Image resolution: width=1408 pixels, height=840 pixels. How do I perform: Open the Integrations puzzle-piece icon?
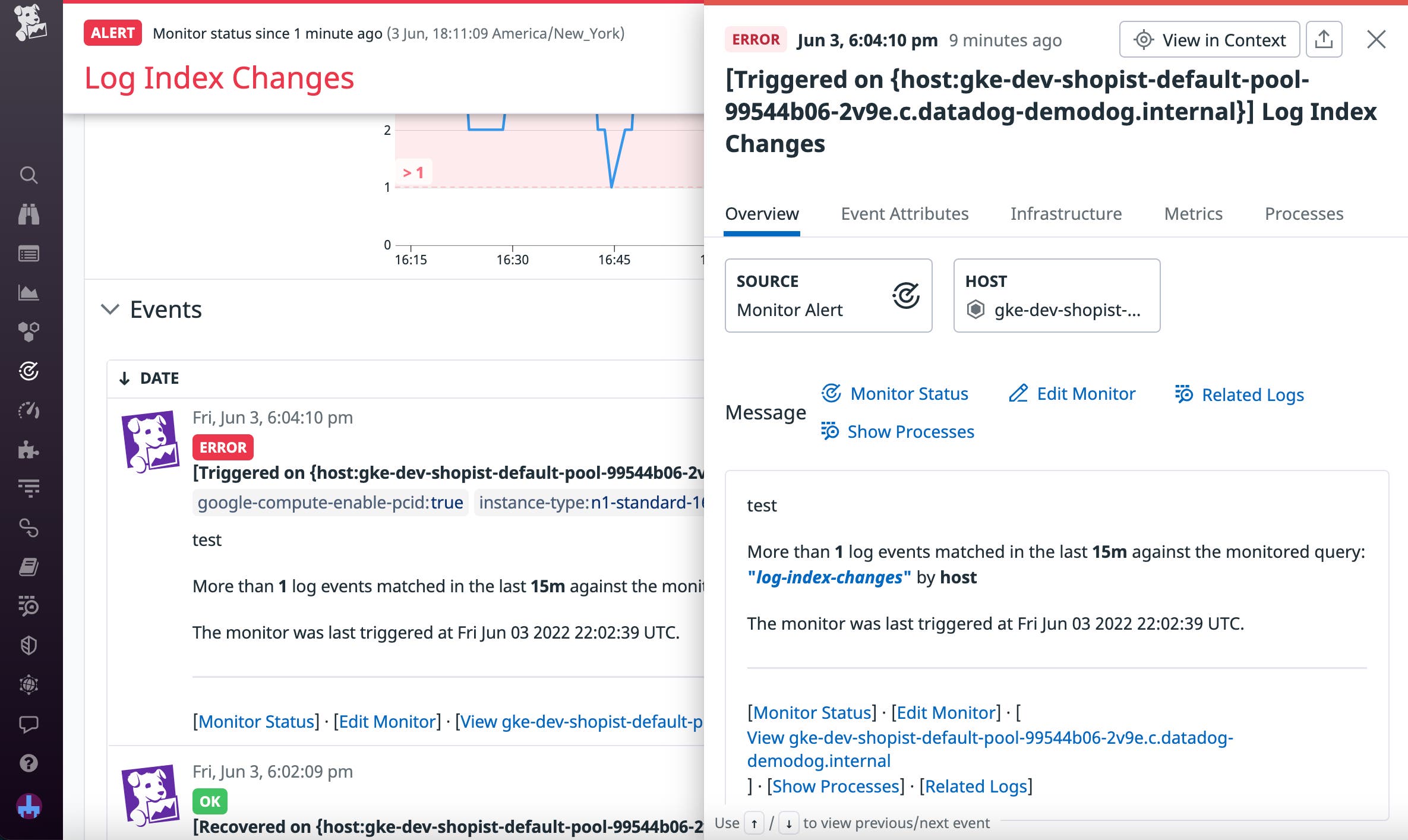(28, 450)
